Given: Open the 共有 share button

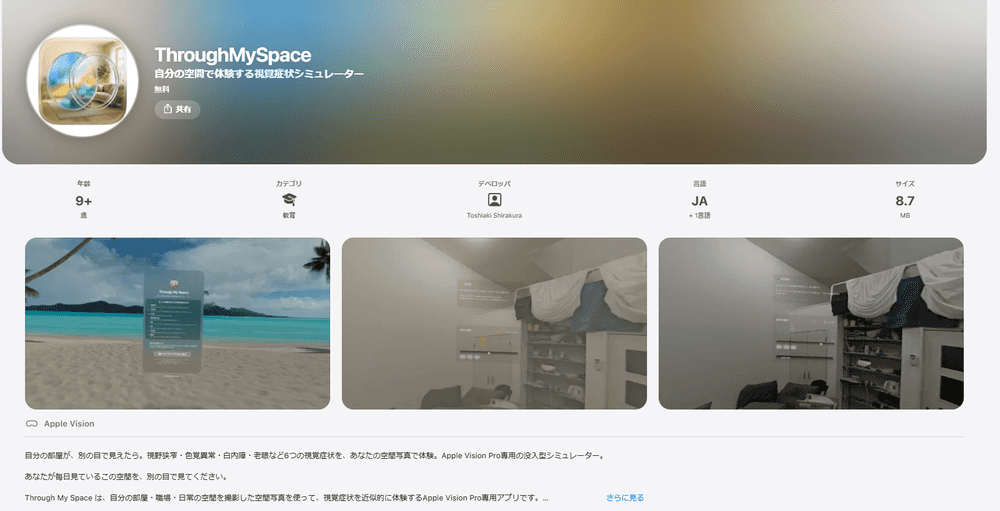Looking at the screenshot, I should pyautogui.click(x=177, y=109).
